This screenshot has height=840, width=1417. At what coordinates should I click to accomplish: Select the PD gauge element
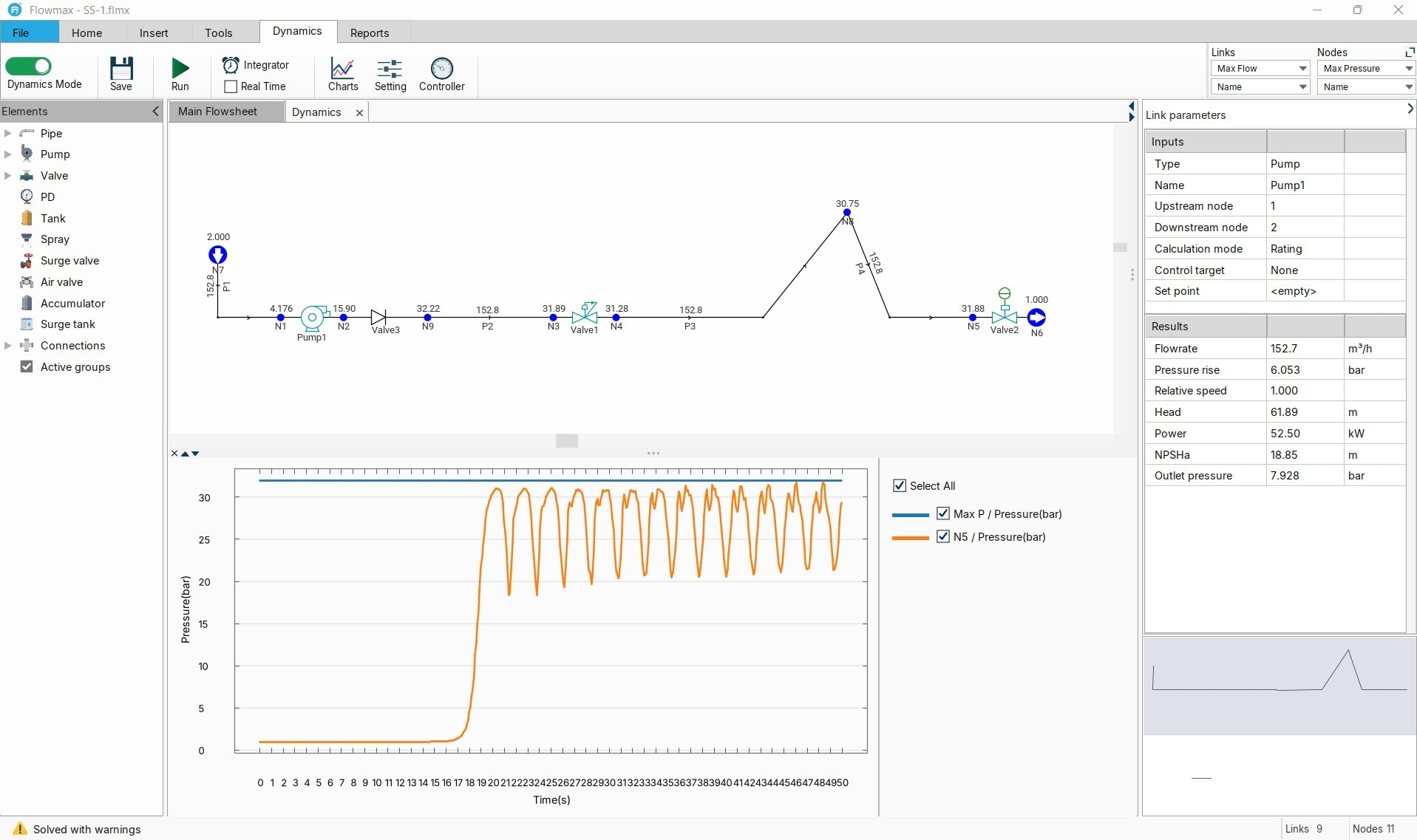[27, 197]
